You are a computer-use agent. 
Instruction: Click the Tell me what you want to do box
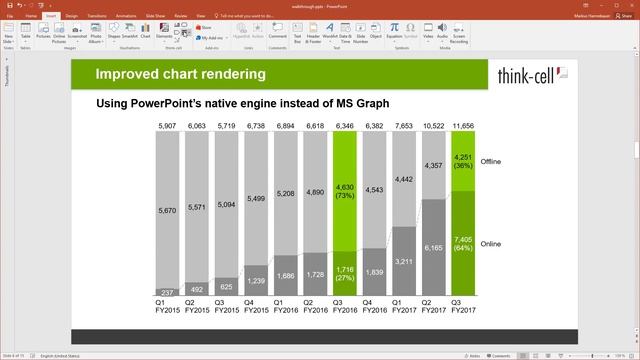tap(244, 16)
